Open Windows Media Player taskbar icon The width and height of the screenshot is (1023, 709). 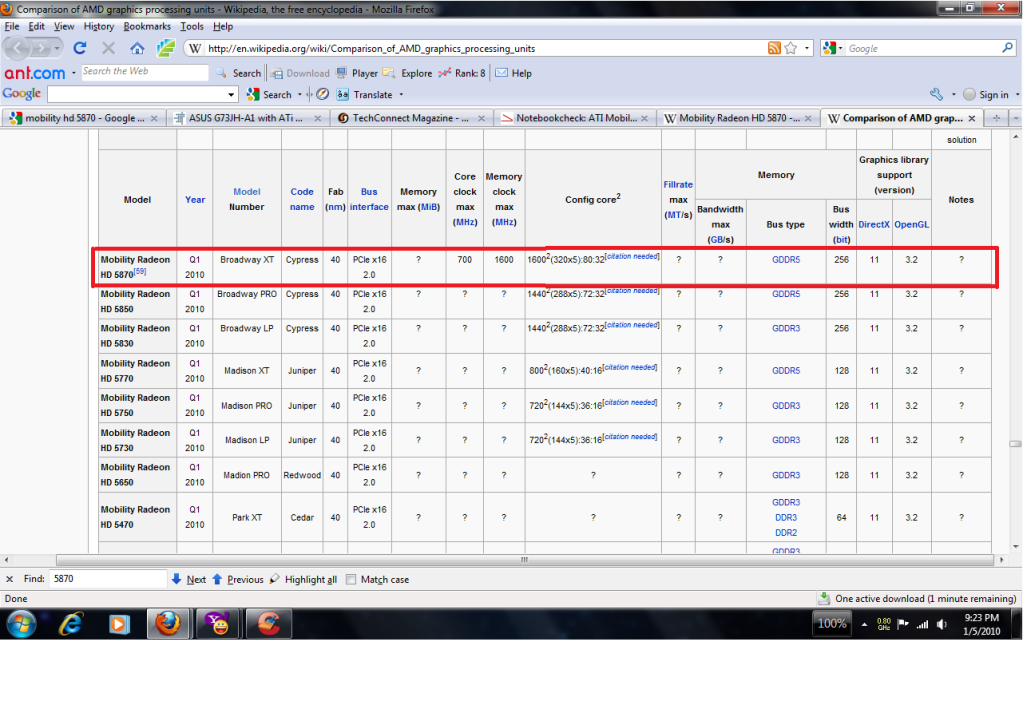[x=118, y=624]
